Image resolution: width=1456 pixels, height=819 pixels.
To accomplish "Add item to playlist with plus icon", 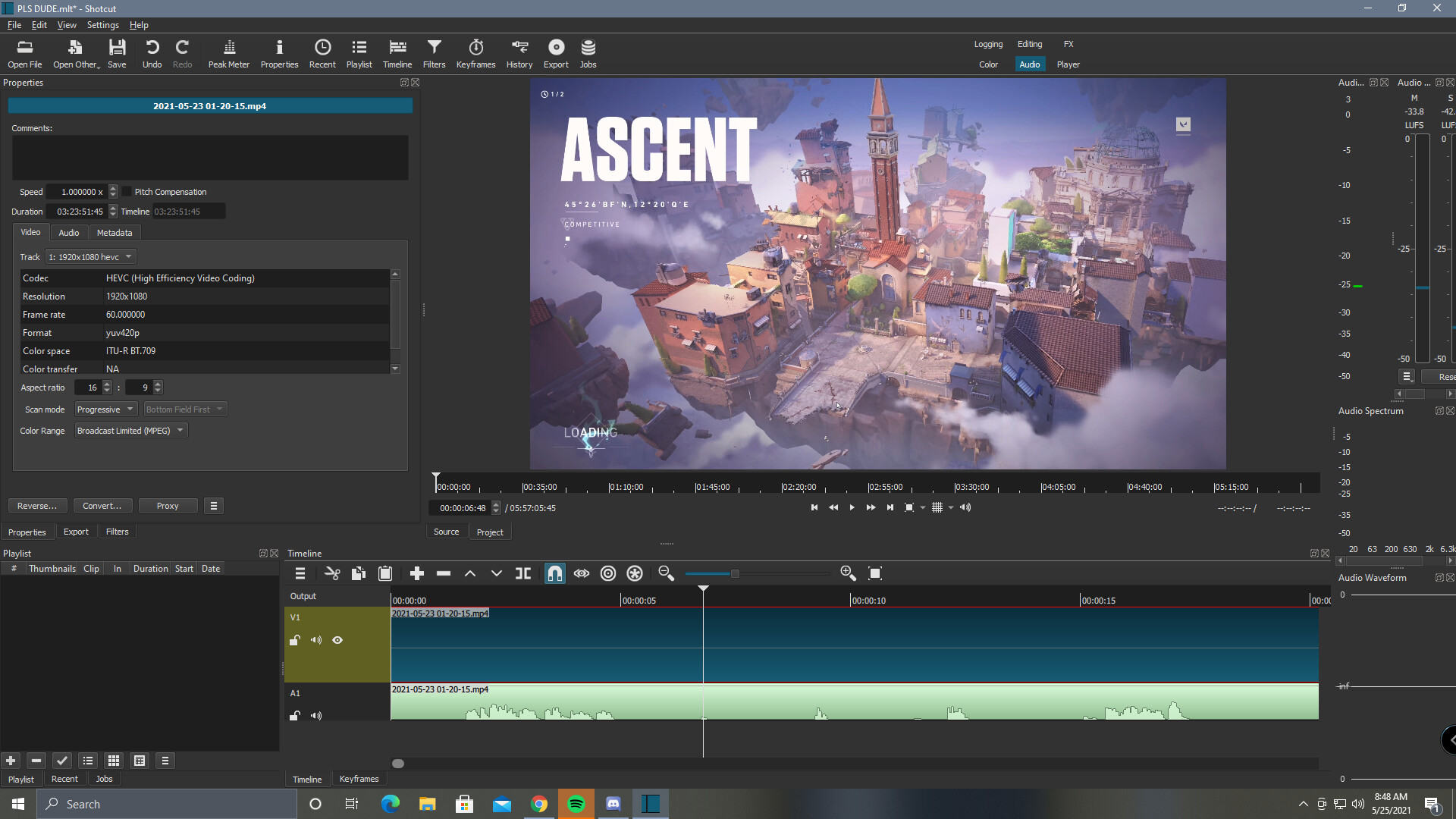I will coord(11,761).
